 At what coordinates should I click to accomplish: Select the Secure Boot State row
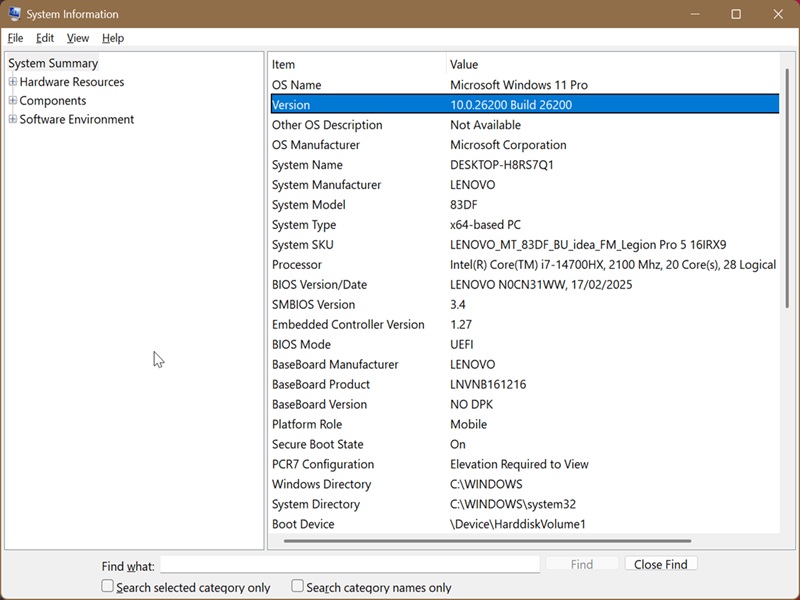pyautogui.click(x=525, y=444)
